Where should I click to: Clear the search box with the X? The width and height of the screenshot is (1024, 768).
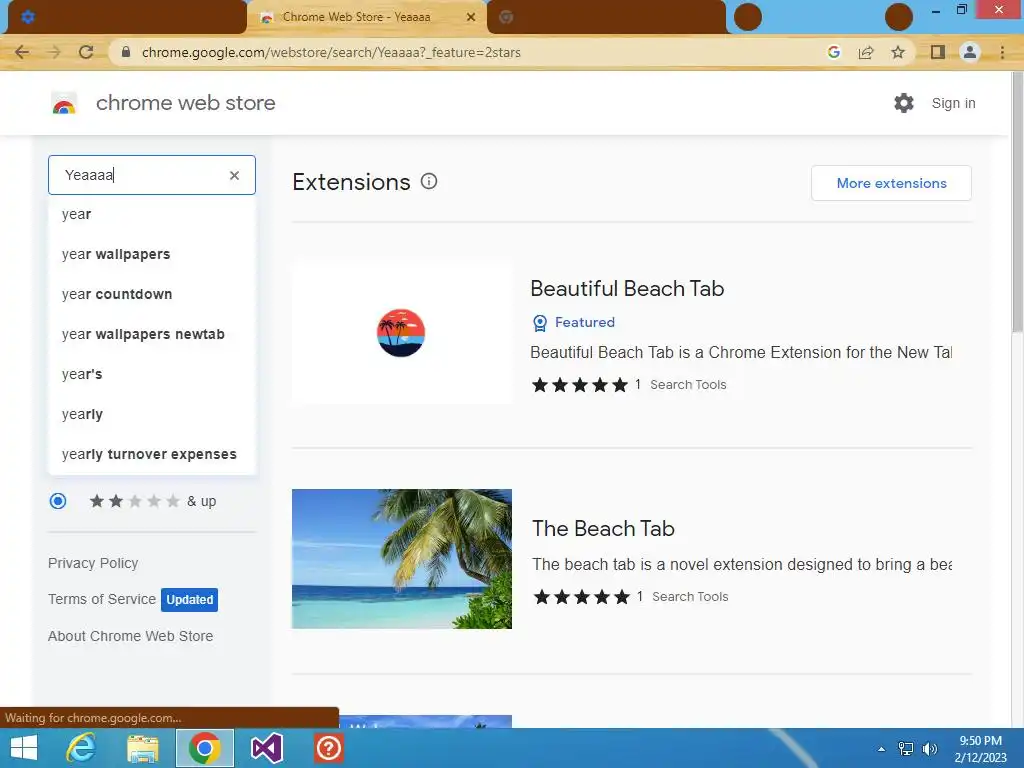pos(234,175)
